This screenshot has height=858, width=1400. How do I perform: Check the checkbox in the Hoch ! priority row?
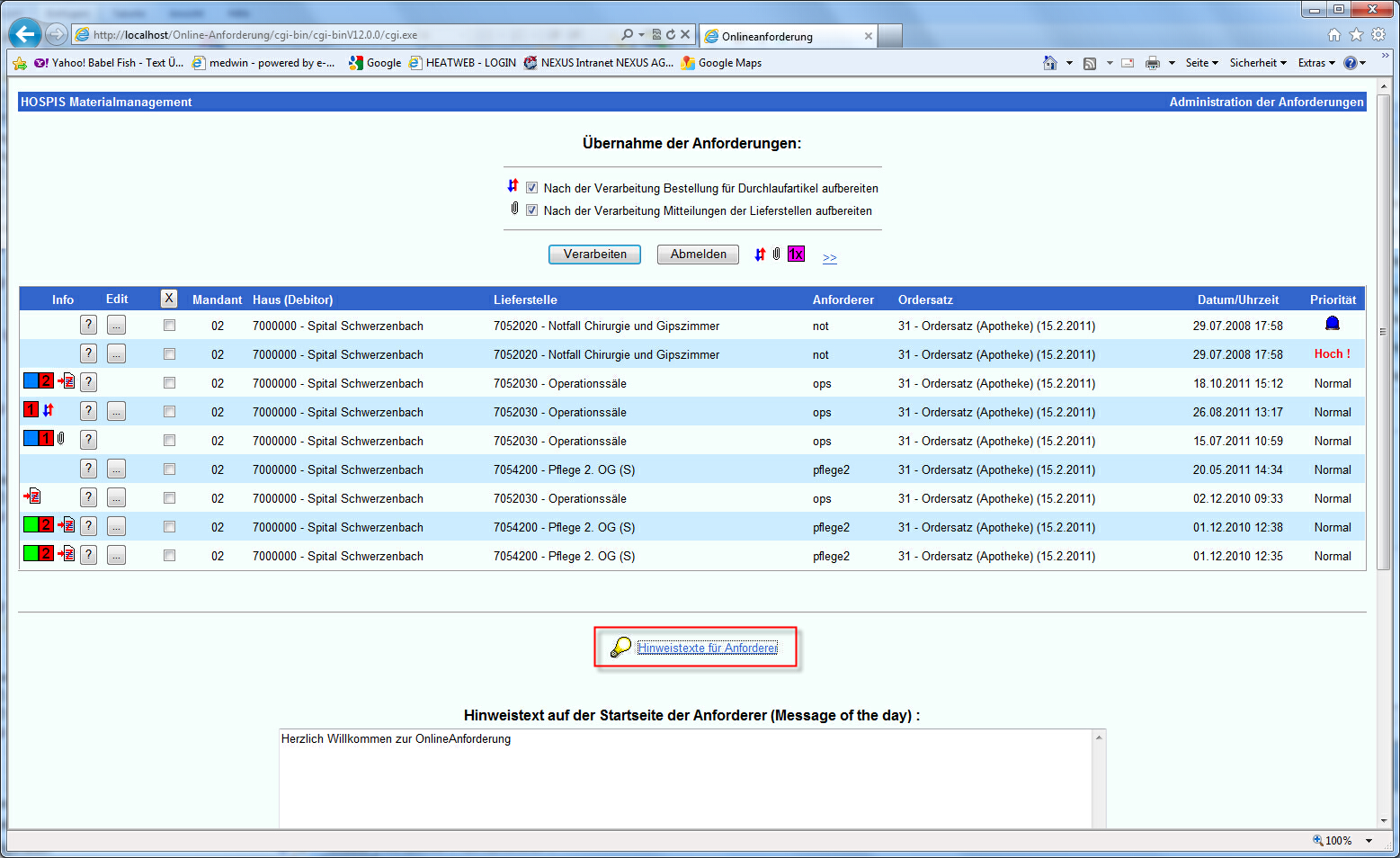pyautogui.click(x=169, y=354)
